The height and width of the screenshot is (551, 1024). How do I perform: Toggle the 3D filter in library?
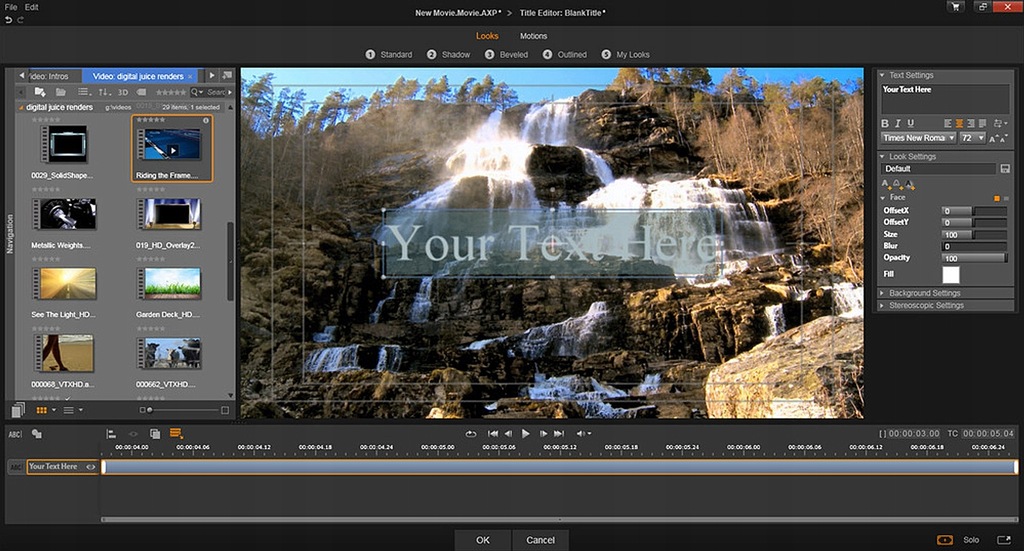[x=123, y=92]
